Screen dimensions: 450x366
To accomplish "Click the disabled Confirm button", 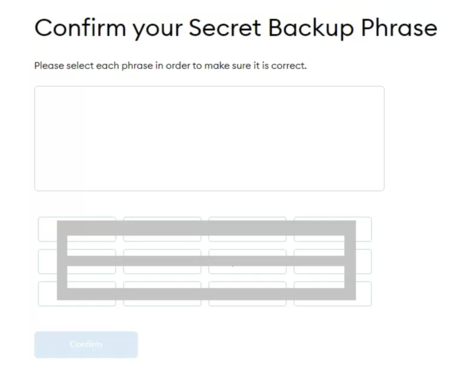I will tap(86, 344).
